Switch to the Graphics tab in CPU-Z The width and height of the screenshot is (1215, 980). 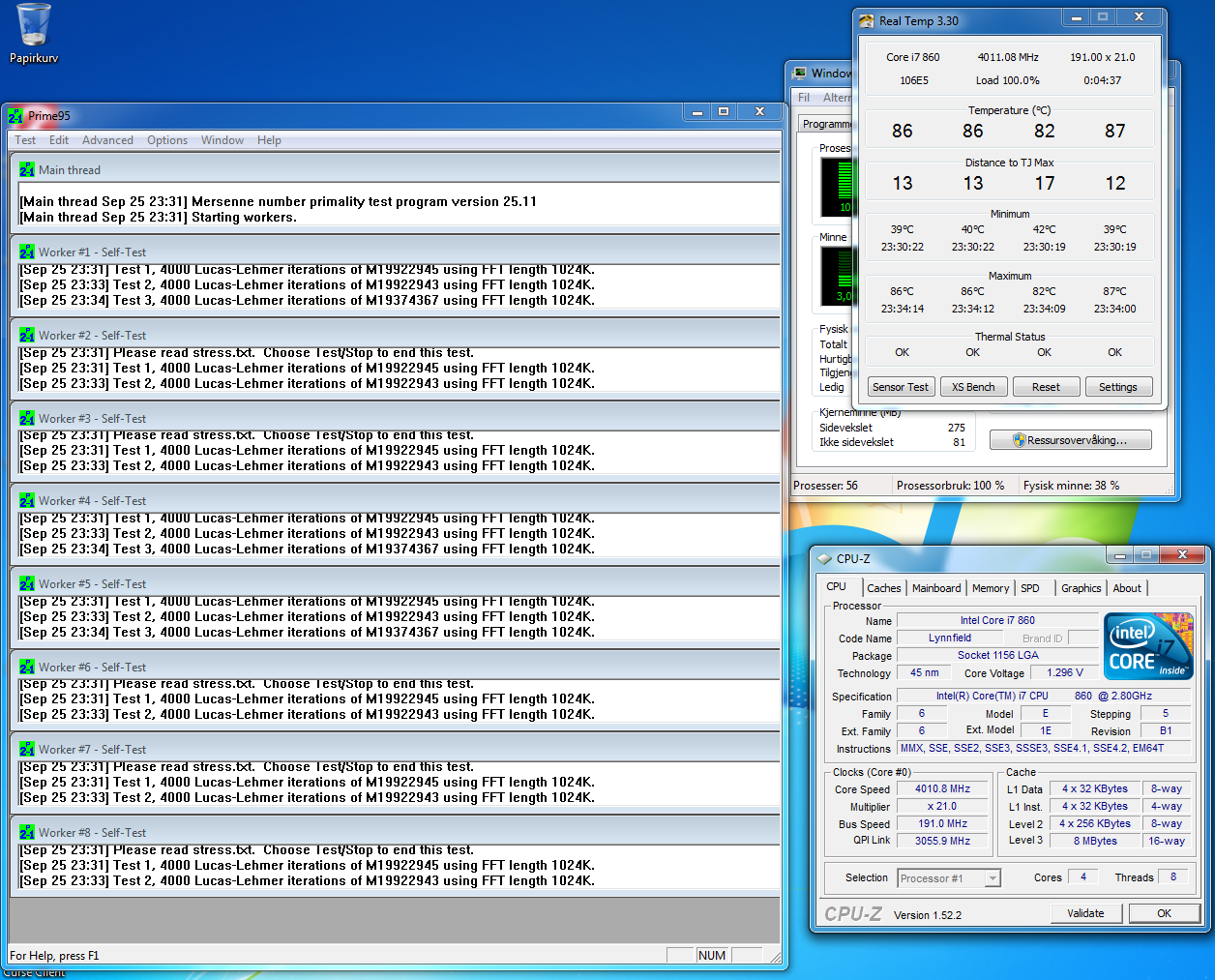coord(1081,588)
